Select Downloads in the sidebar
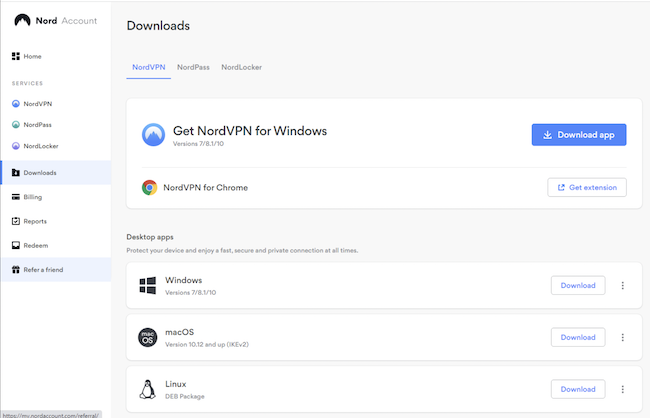The height and width of the screenshot is (418, 650). [56, 173]
